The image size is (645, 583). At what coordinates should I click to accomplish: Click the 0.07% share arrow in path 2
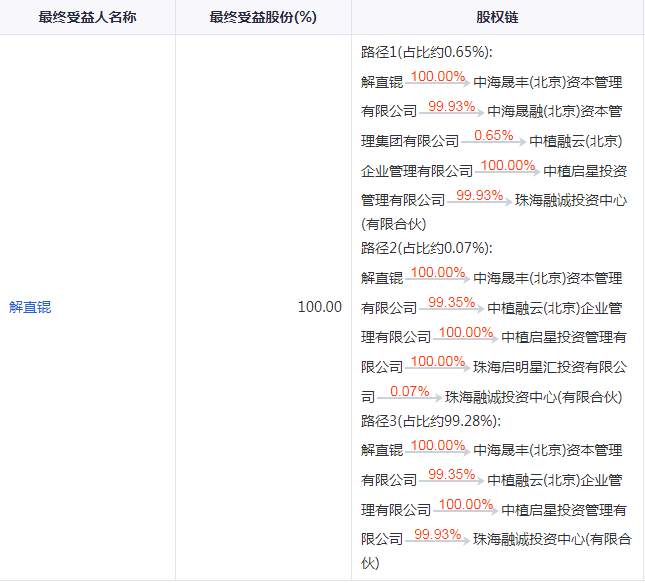point(409,394)
